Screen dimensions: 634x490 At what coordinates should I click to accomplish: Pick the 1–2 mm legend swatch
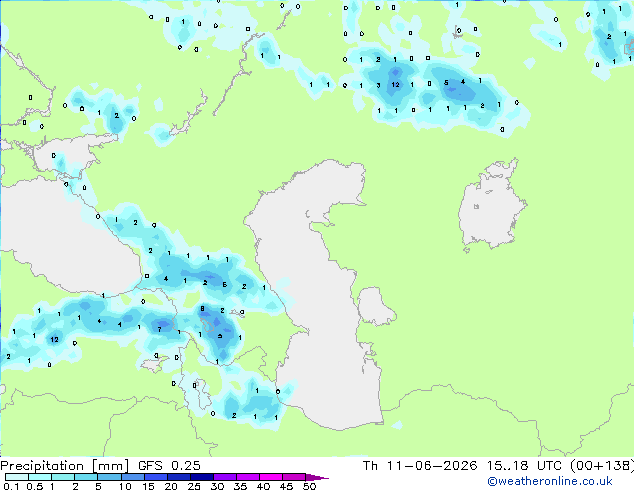click(63, 477)
